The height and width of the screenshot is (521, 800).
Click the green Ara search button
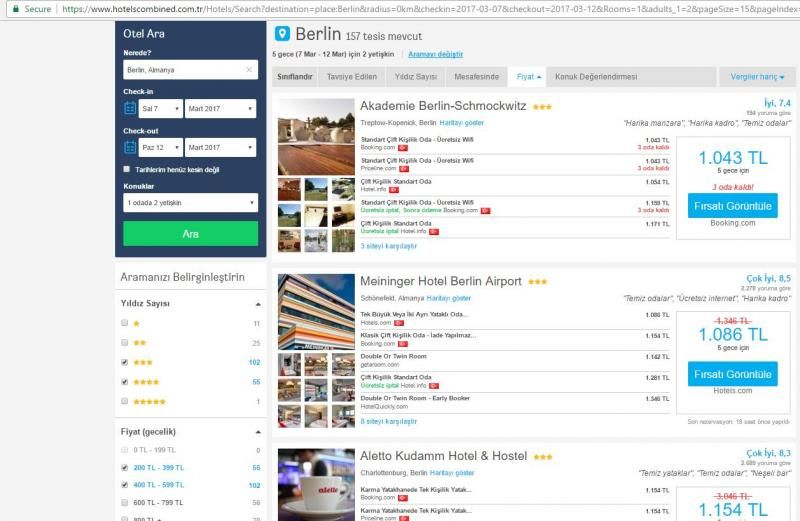click(190, 234)
